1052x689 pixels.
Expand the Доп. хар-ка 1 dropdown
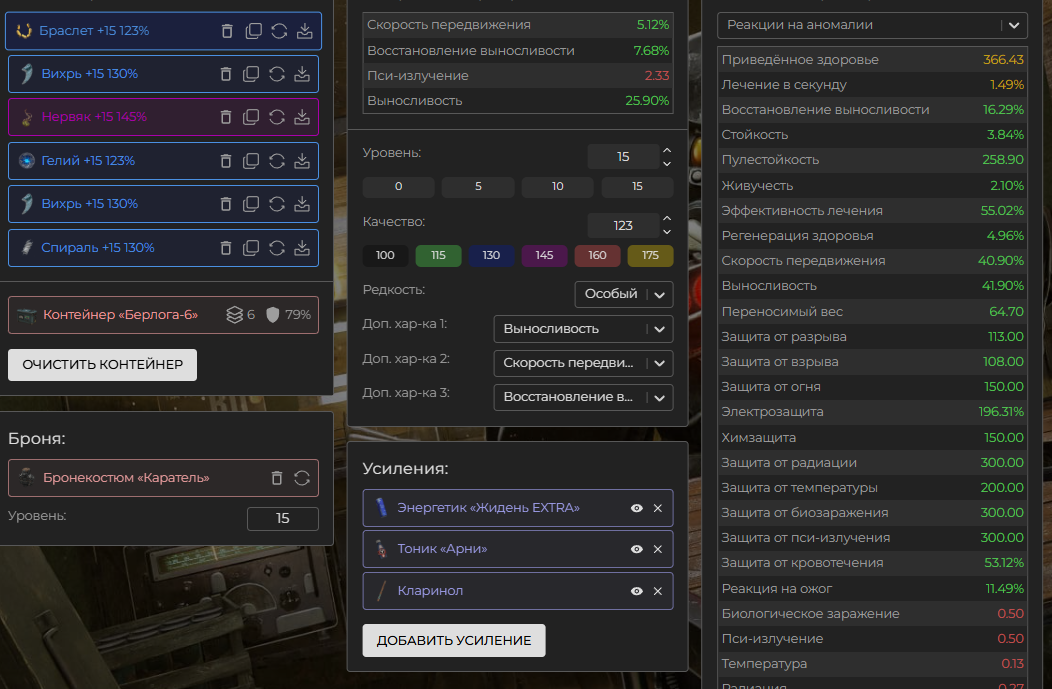[583, 329]
